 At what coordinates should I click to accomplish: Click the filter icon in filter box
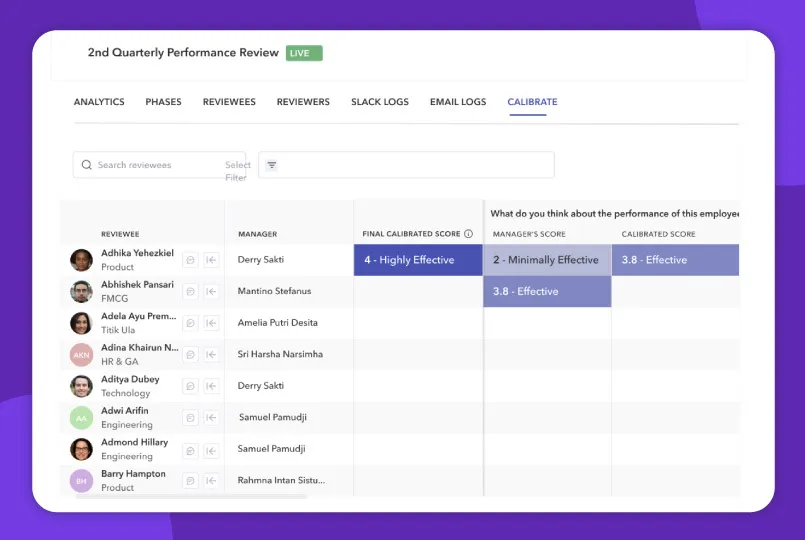coord(272,165)
